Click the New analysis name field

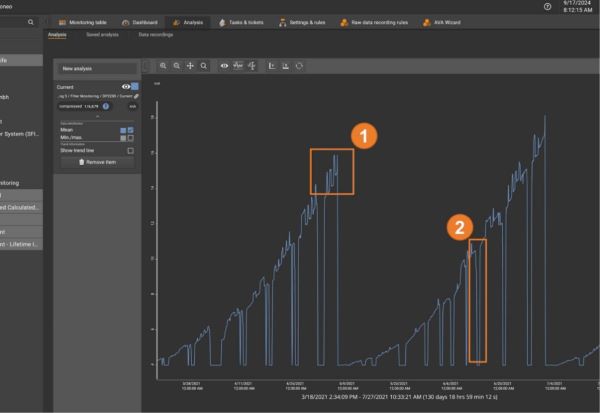coord(97,68)
